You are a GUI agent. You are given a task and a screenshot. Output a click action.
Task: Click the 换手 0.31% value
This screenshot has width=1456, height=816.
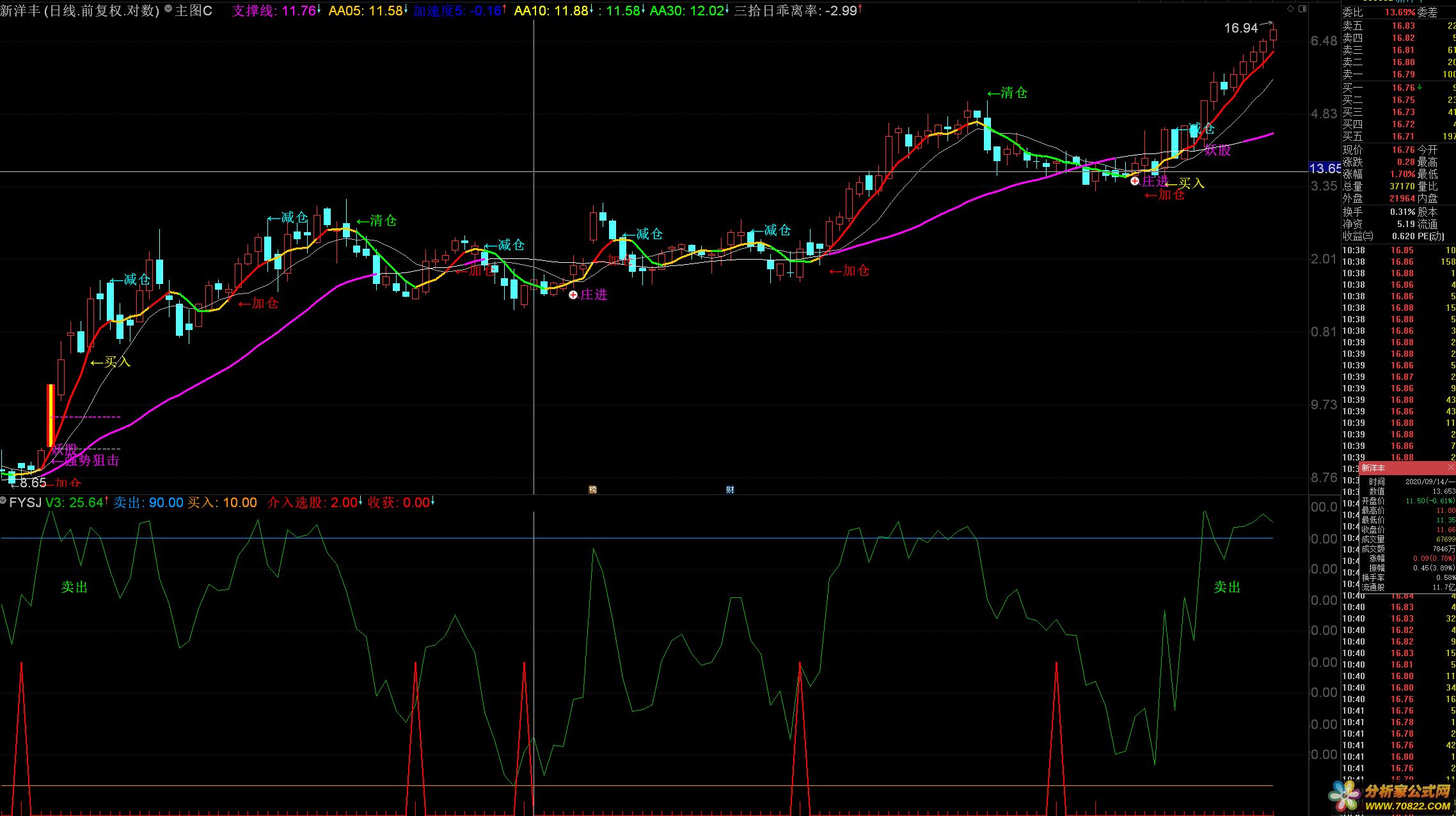pyautogui.click(x=1402, y=212)
